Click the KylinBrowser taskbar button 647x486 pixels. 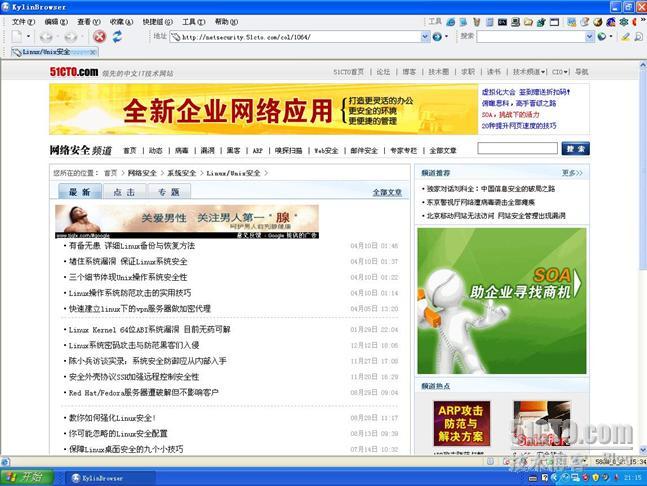coord(111,478)
